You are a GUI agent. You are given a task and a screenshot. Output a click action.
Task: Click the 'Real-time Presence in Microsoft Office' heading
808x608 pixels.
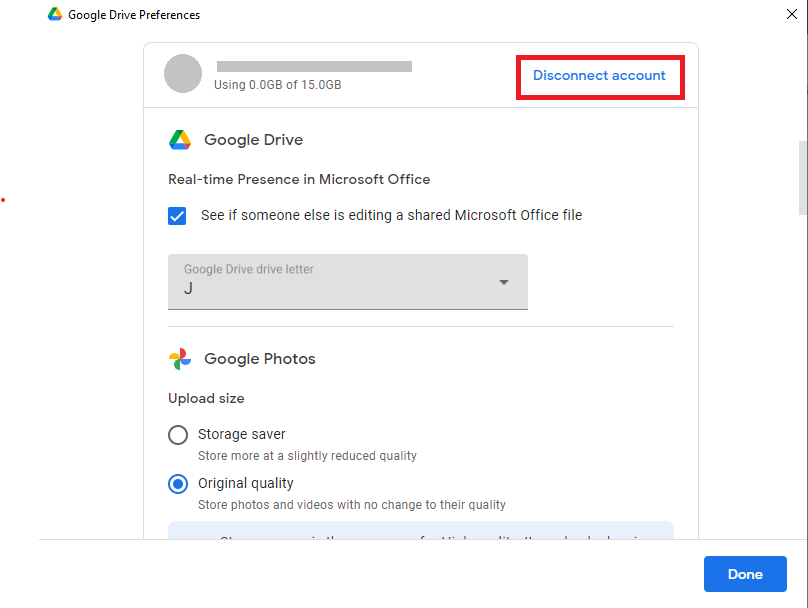pos(299,179)
